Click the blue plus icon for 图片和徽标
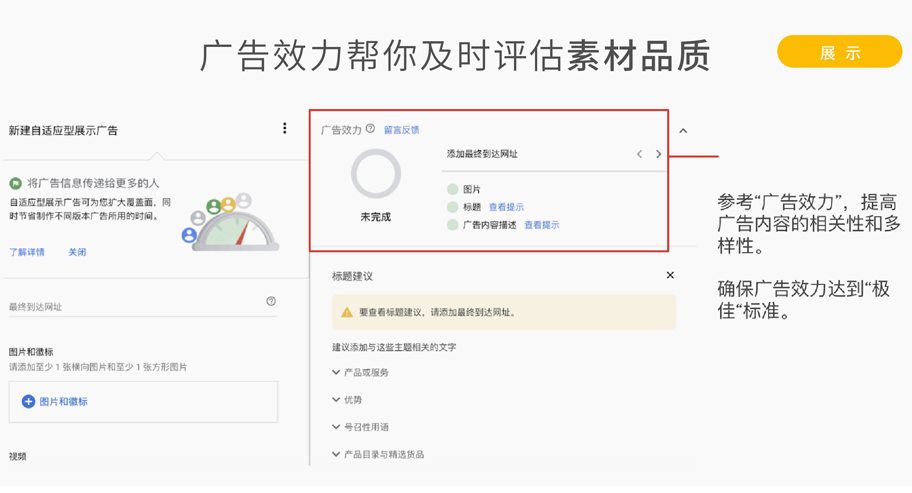Viewport: 912px width, 493px height. click(x=28, y=401)
